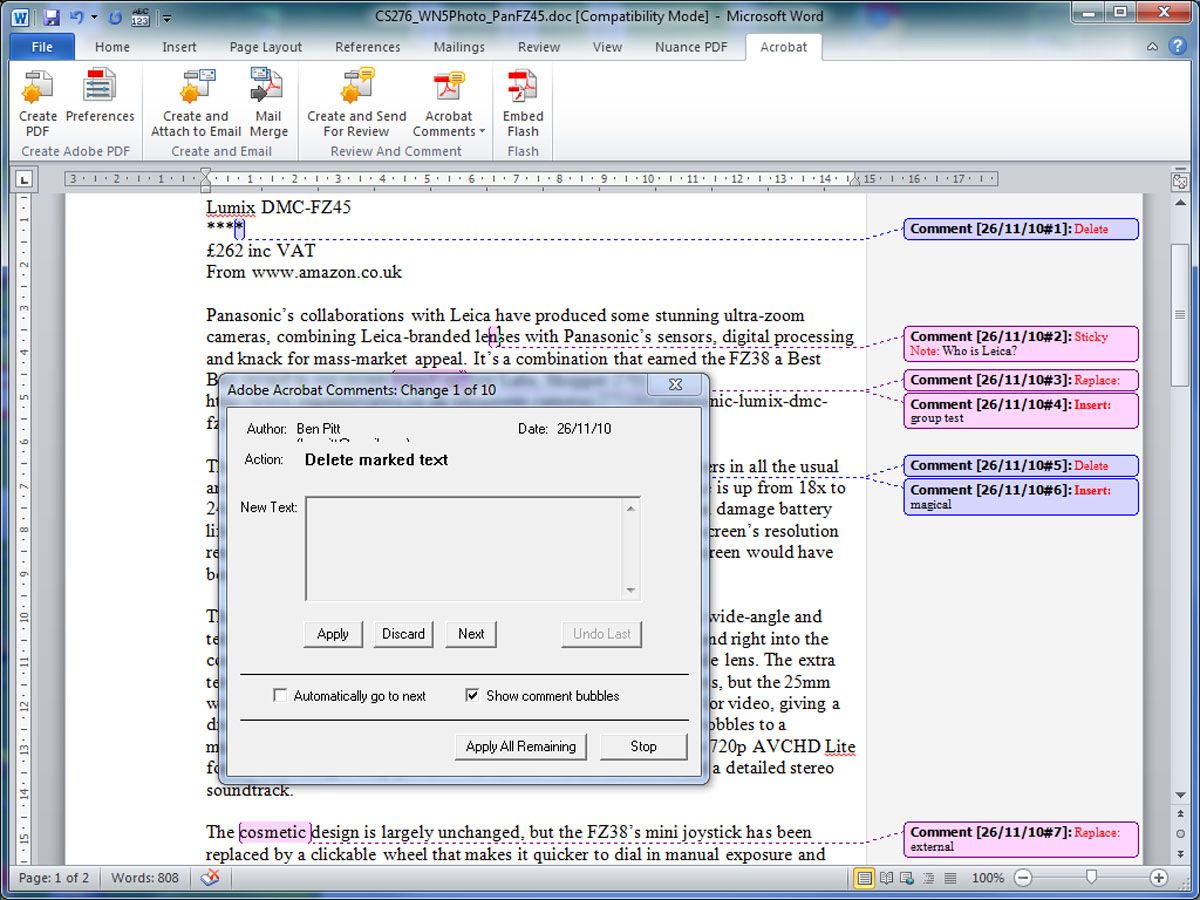
Task: Run the spelling and grammar check icon
Action: pyautogui.click(x=142, y=17)
